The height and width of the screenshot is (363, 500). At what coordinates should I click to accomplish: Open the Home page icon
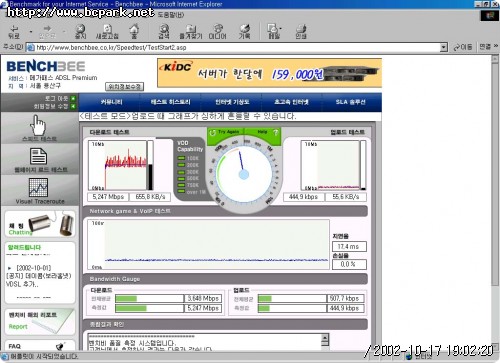coord(134,32)
